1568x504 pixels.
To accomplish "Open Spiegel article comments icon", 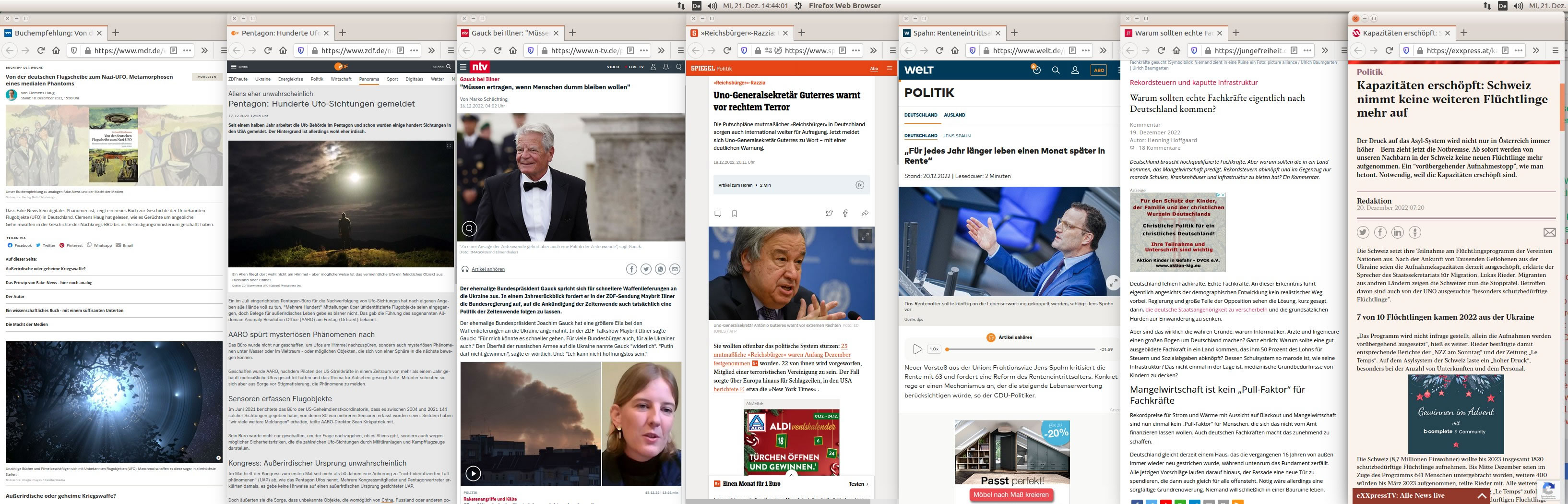I will click(718, 214).
